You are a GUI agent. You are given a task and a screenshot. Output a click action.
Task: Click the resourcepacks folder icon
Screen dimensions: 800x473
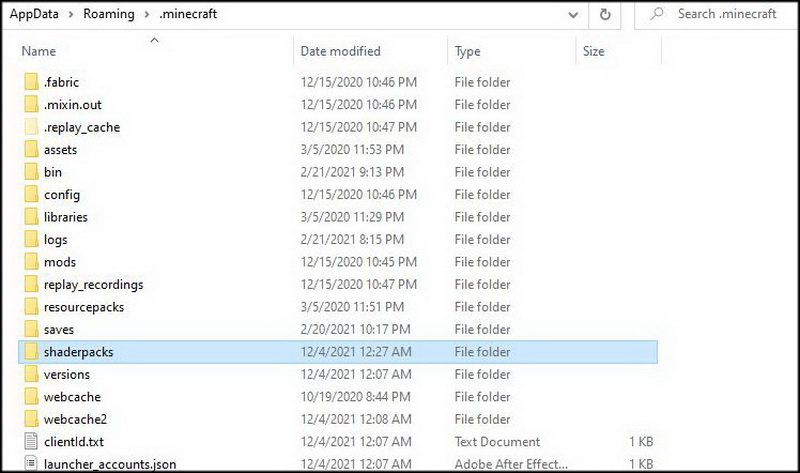pyautogui.click(x=31, y=306)
